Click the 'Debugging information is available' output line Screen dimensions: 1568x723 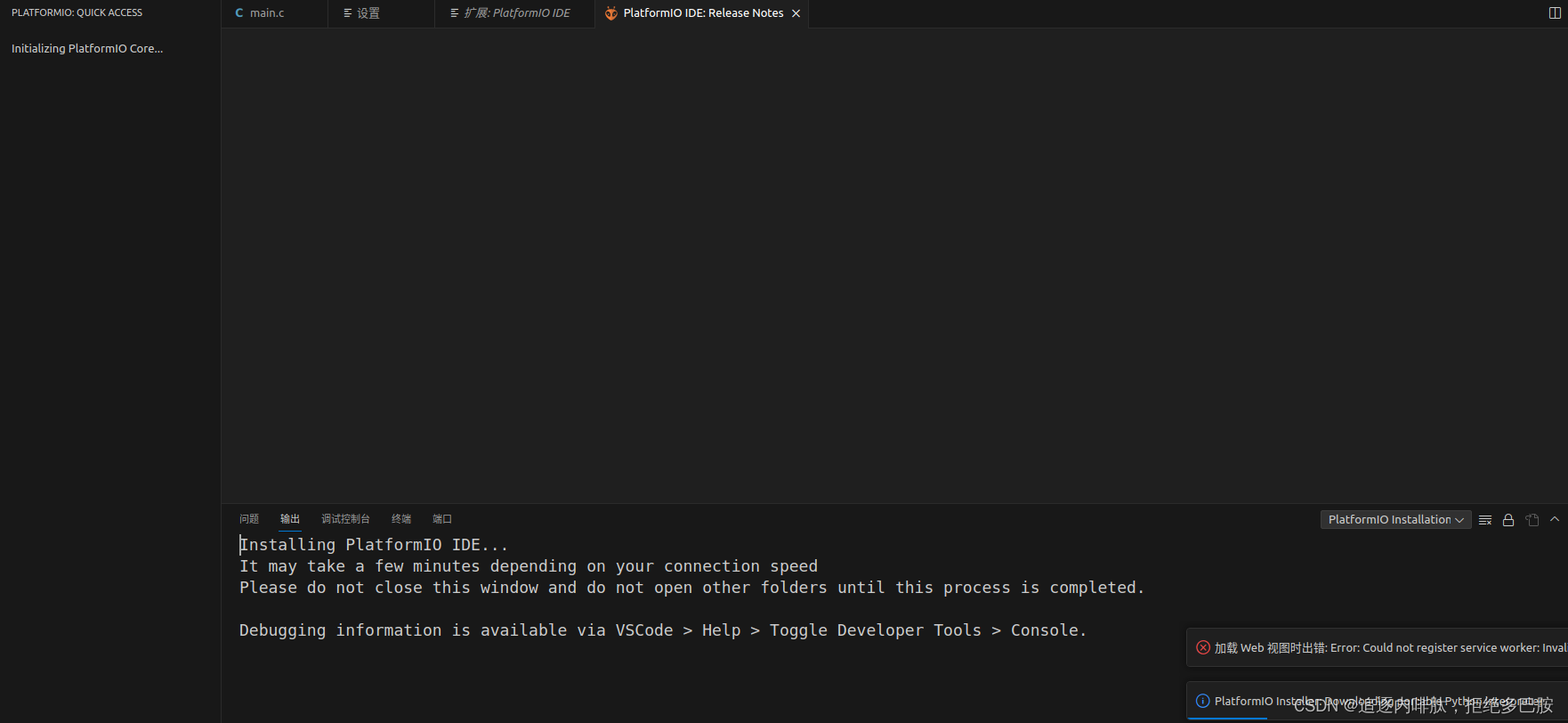tap(663, 630)
